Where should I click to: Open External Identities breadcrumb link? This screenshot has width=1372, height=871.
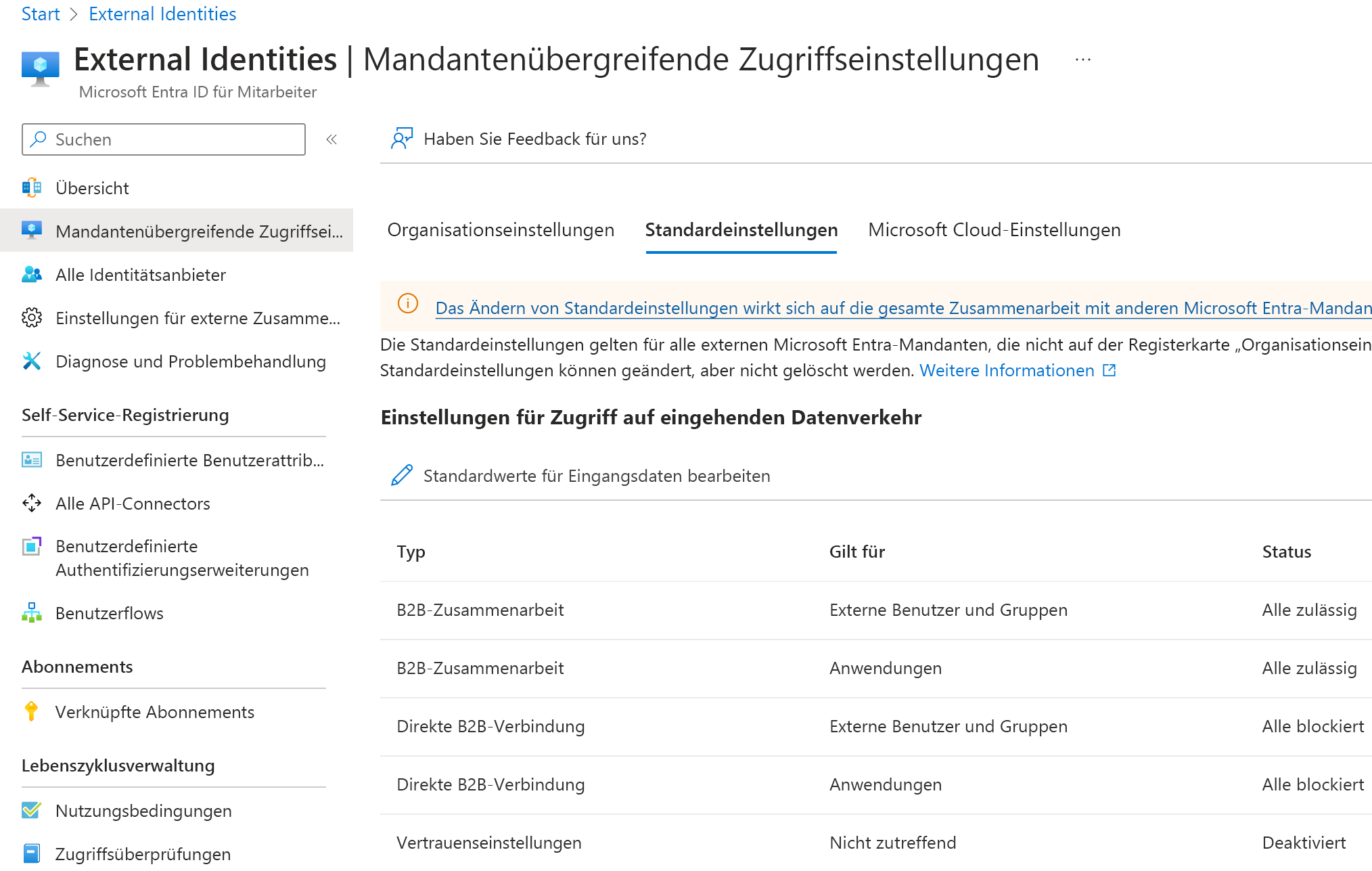click(x=162, y=14)
